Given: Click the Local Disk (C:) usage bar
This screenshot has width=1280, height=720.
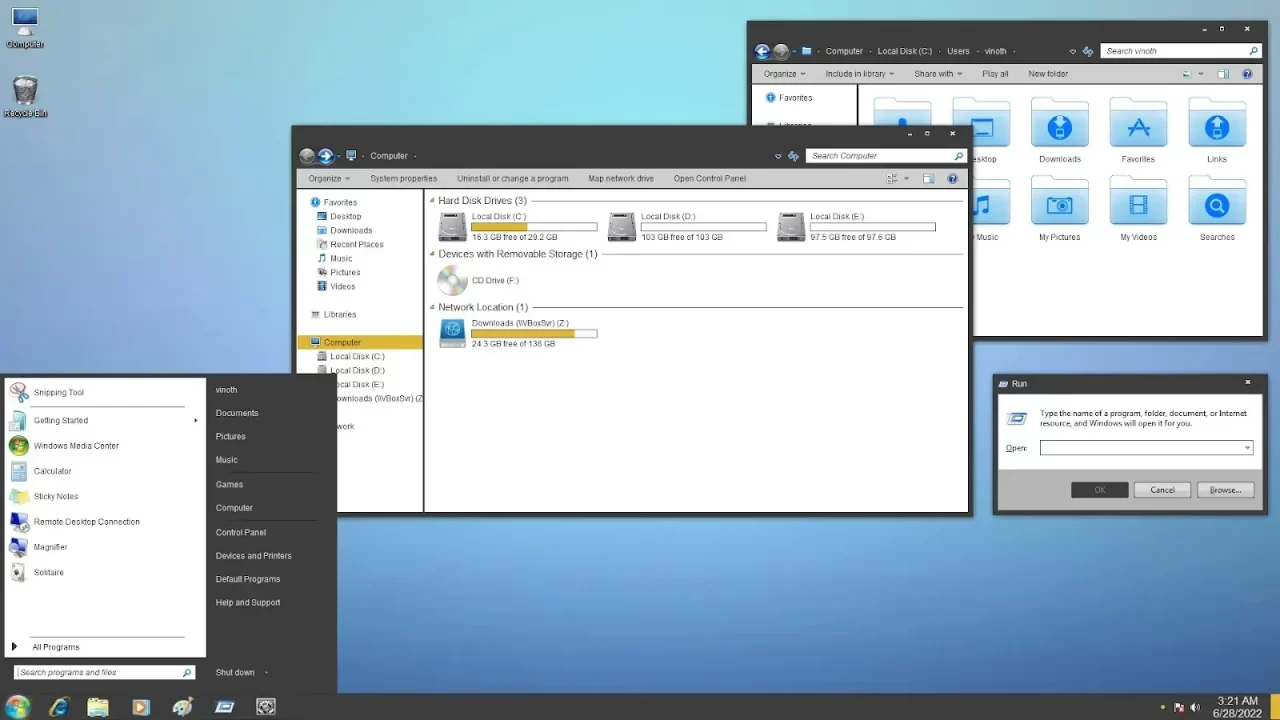Looking at the screenshot, I should (534, 227).
